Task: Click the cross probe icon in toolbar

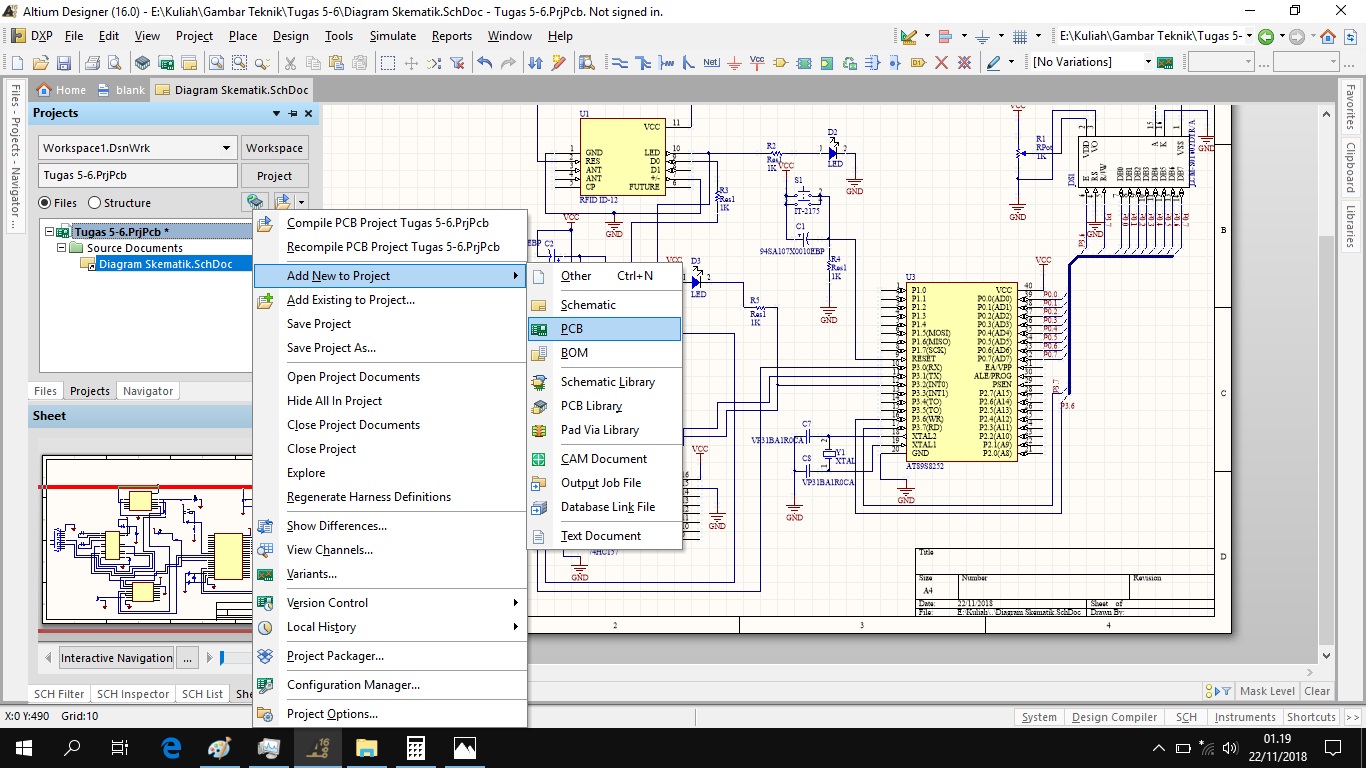Action: pos(558,62)
